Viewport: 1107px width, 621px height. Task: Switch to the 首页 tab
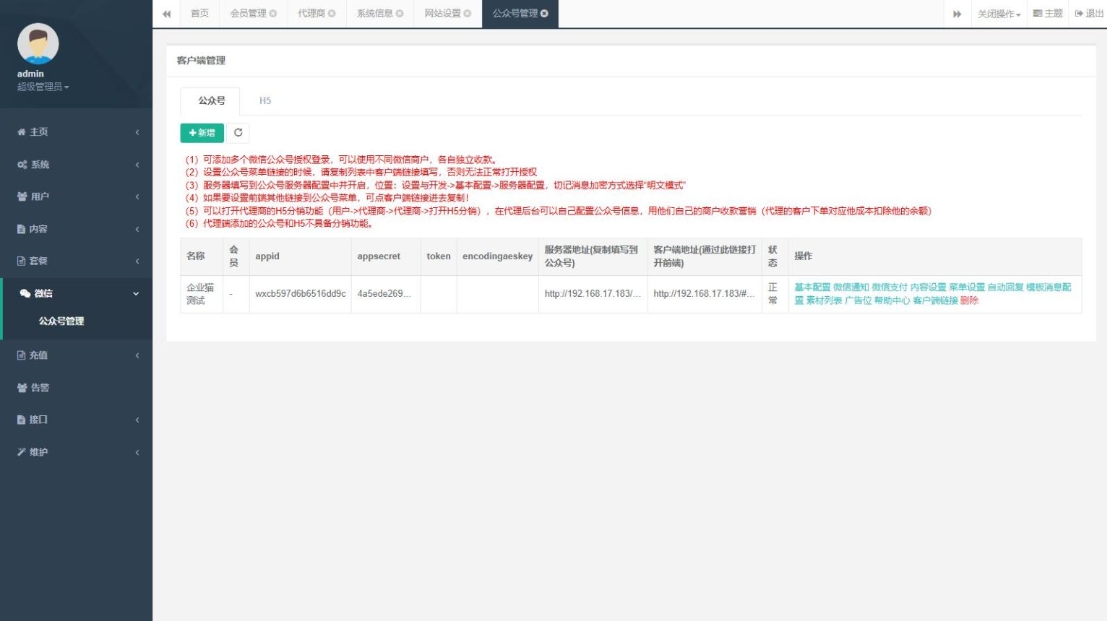[200, 13]
